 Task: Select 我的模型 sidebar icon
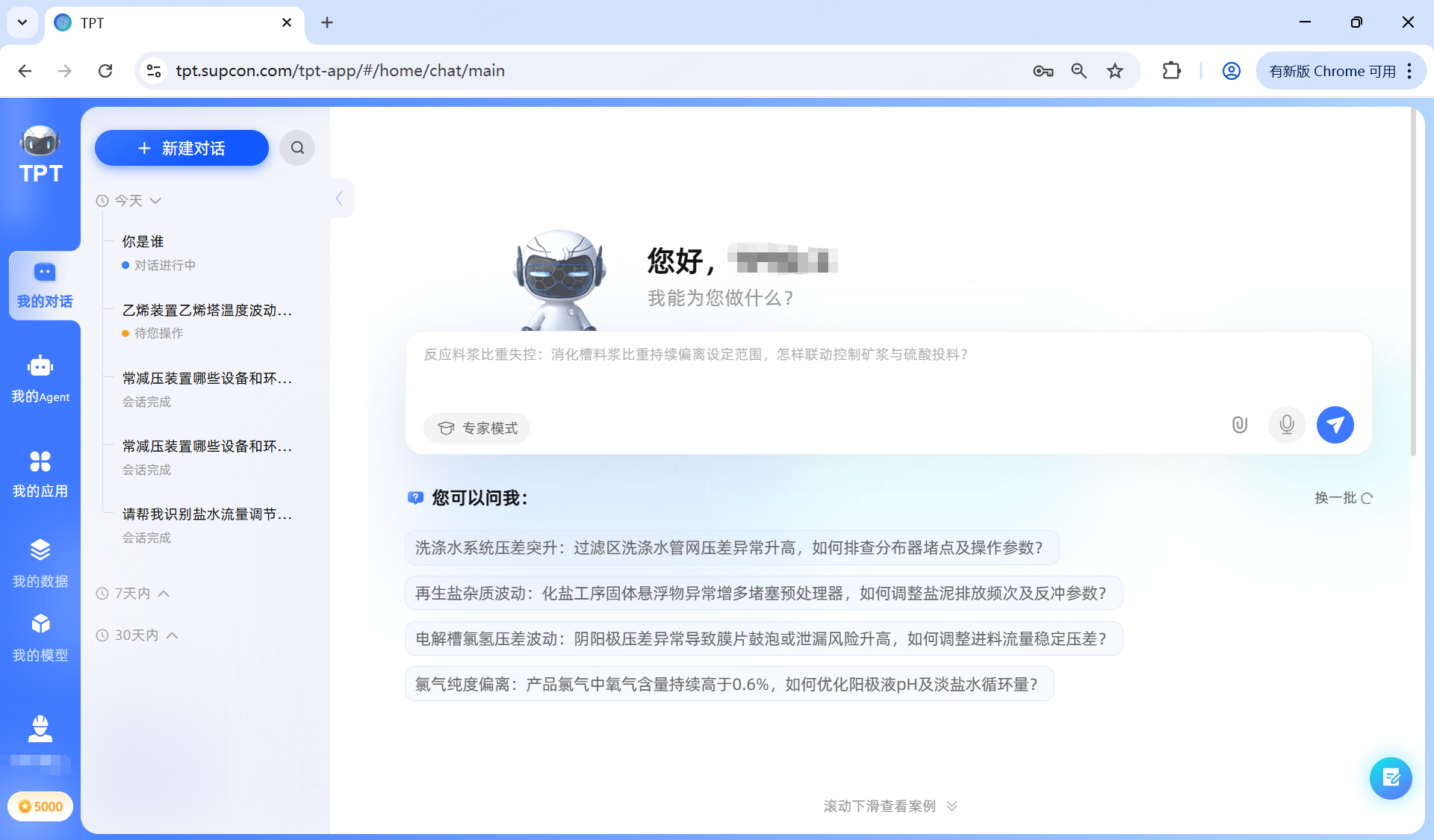tap(41, 635)
